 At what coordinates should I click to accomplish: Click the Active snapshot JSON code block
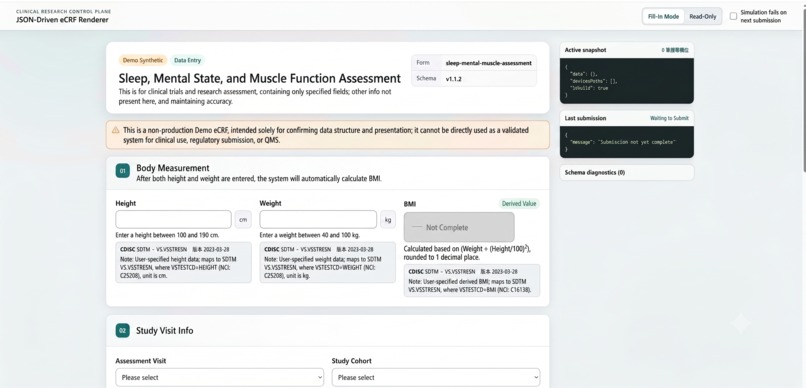click(x=627, y=81)
